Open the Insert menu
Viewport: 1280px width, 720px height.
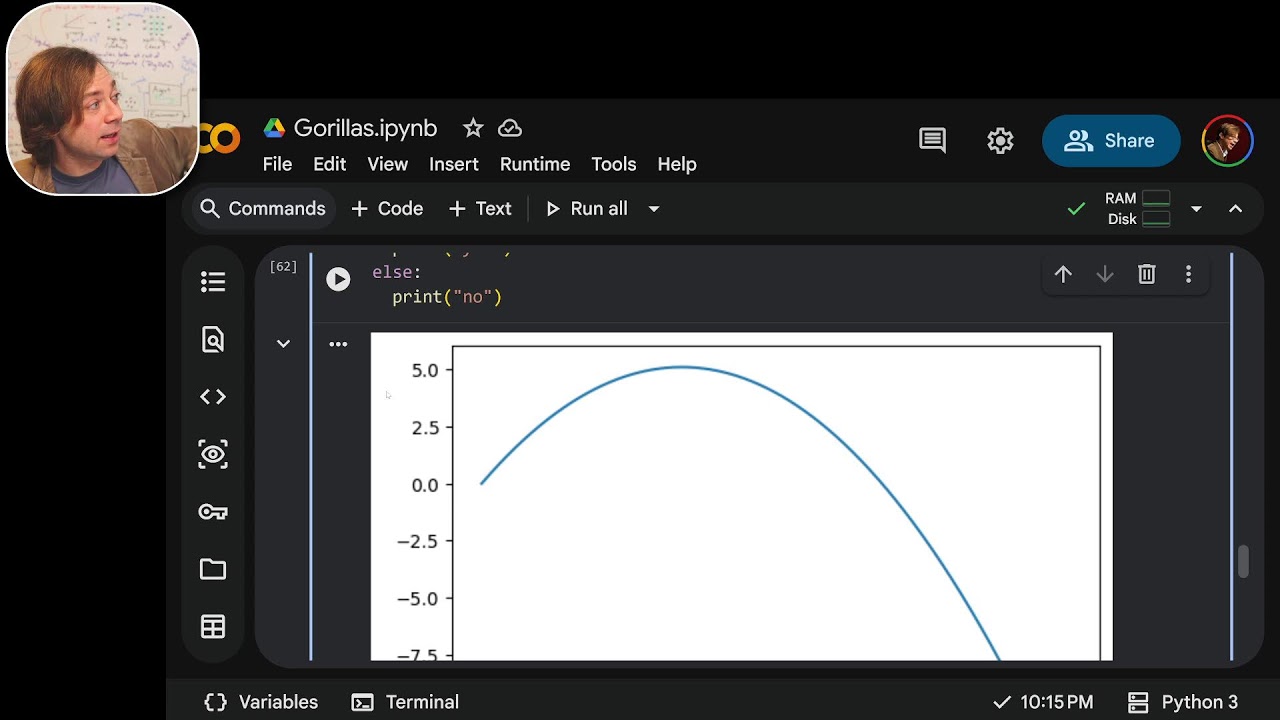(454, 164)
